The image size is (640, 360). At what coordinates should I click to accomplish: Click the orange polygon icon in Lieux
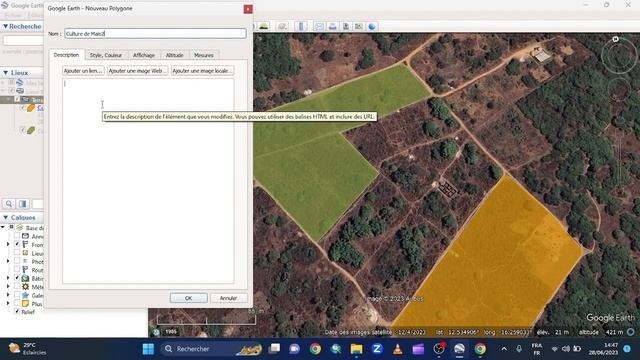point(31,108)
